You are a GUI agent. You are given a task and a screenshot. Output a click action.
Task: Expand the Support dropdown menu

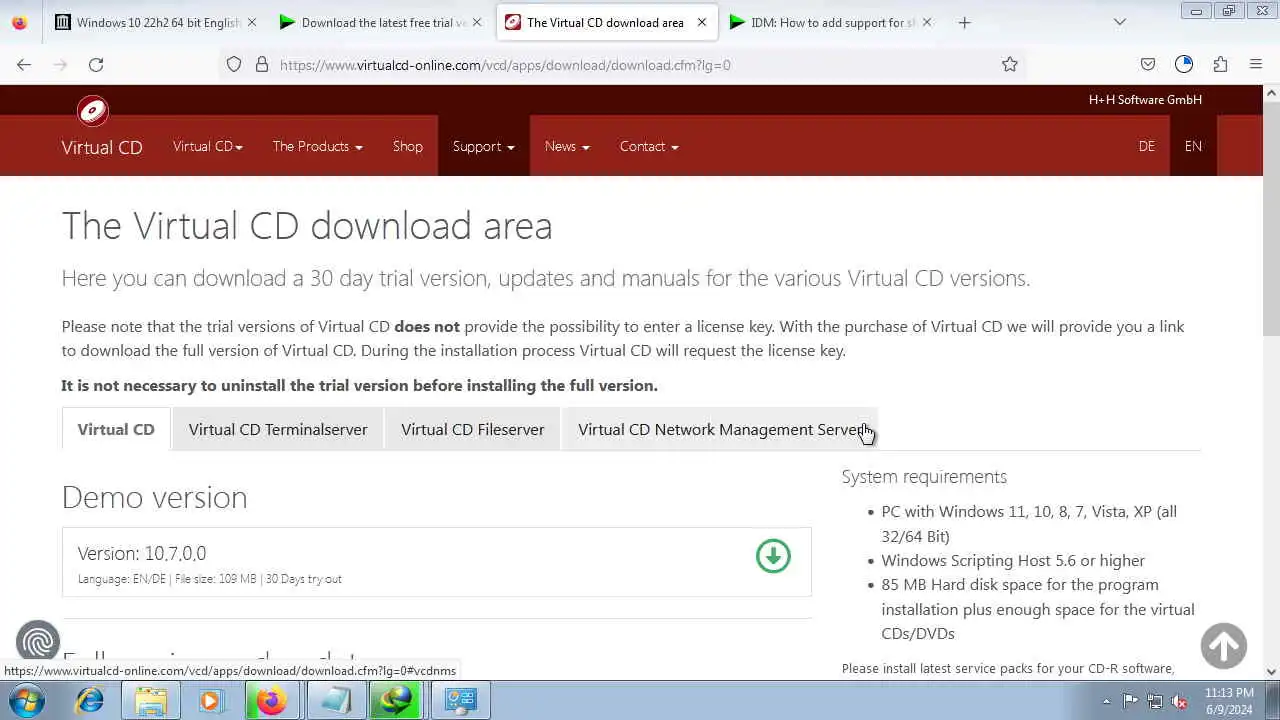point(483,146)
